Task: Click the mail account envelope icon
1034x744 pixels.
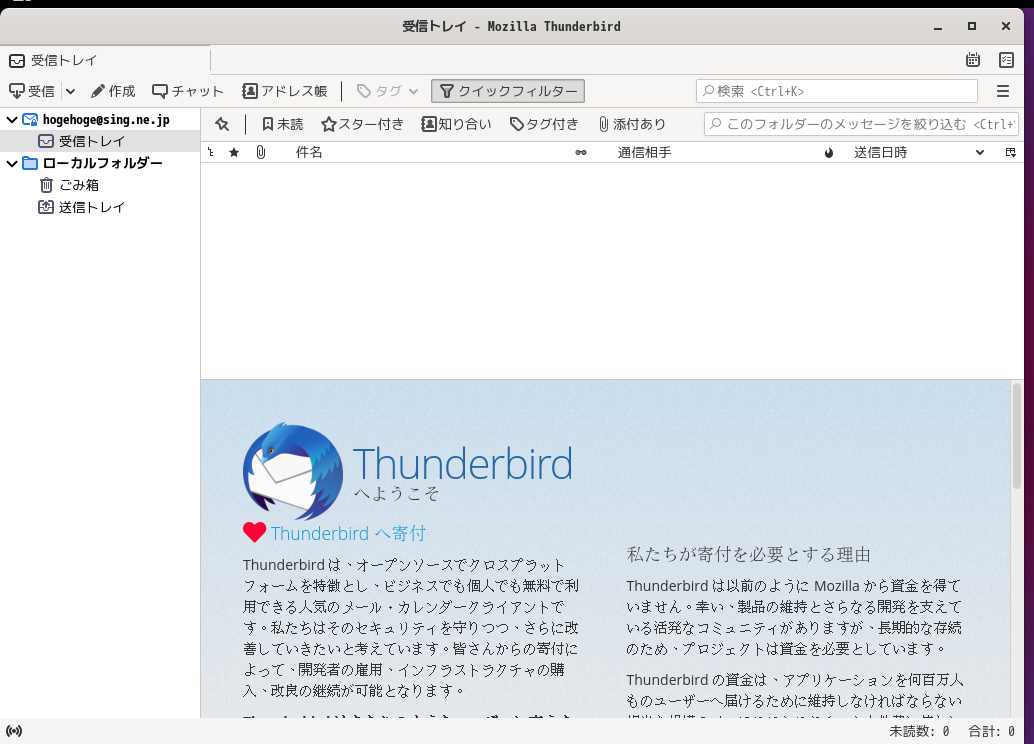Action: click(x=30, y=119)
